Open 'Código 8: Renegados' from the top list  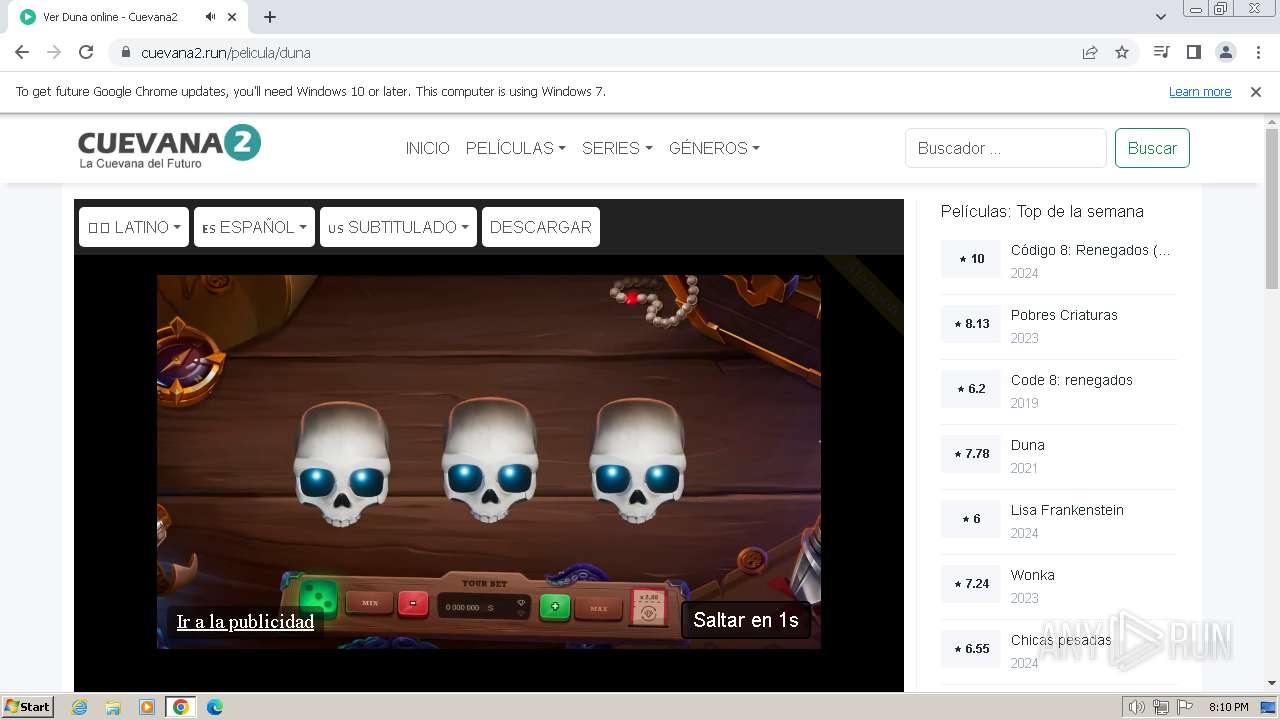[1090, 250]
